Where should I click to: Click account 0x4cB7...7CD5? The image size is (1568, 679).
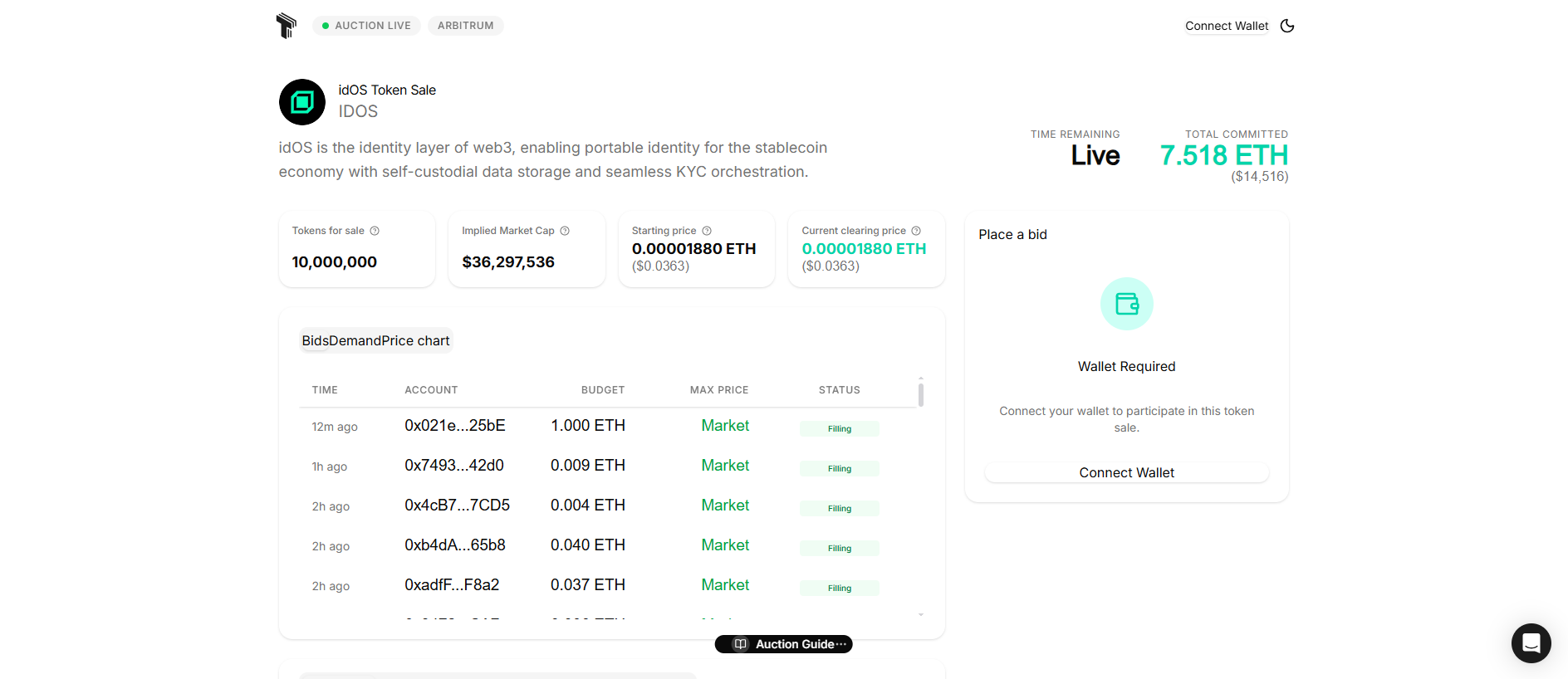pos(458,506)
